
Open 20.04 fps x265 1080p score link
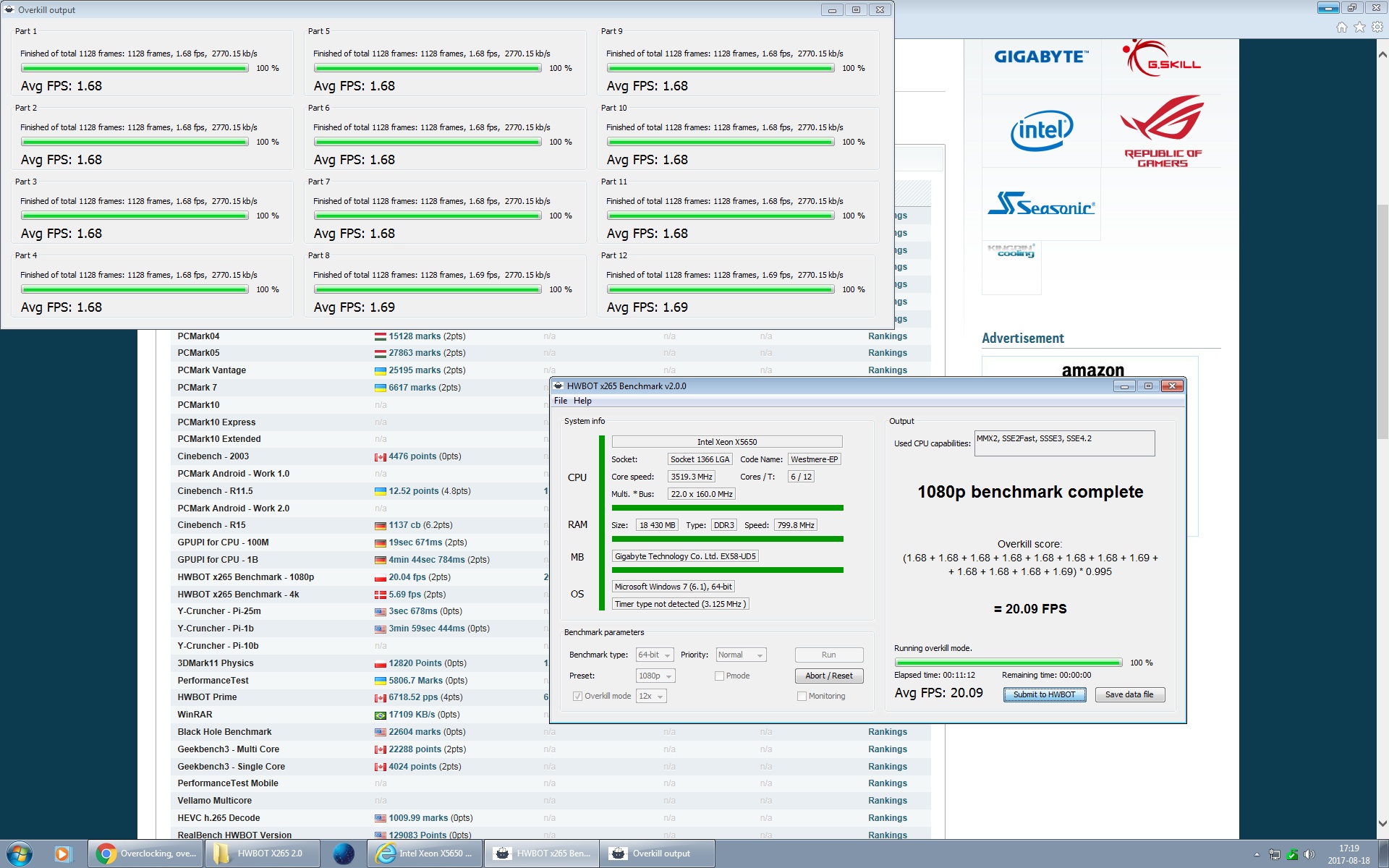coord(407,577)
